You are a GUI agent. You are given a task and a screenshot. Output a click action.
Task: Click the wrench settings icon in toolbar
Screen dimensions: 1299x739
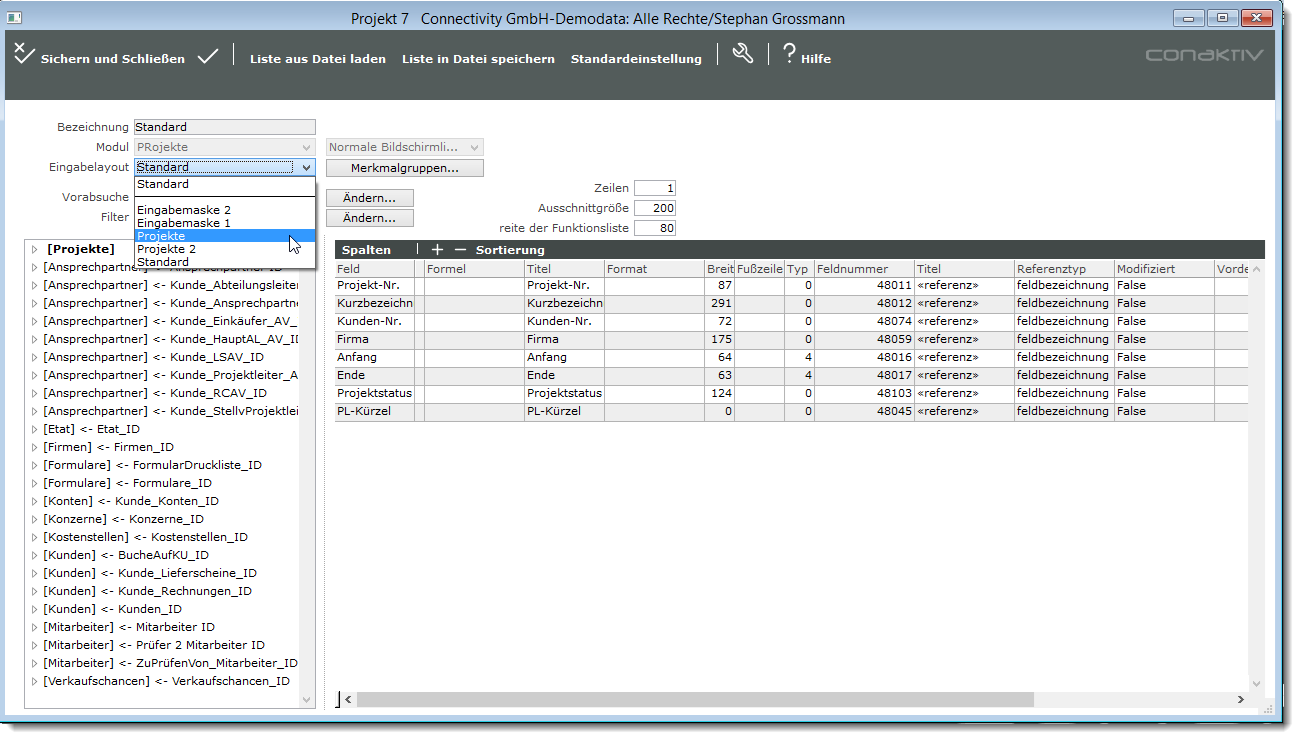[x=742, y=54]
